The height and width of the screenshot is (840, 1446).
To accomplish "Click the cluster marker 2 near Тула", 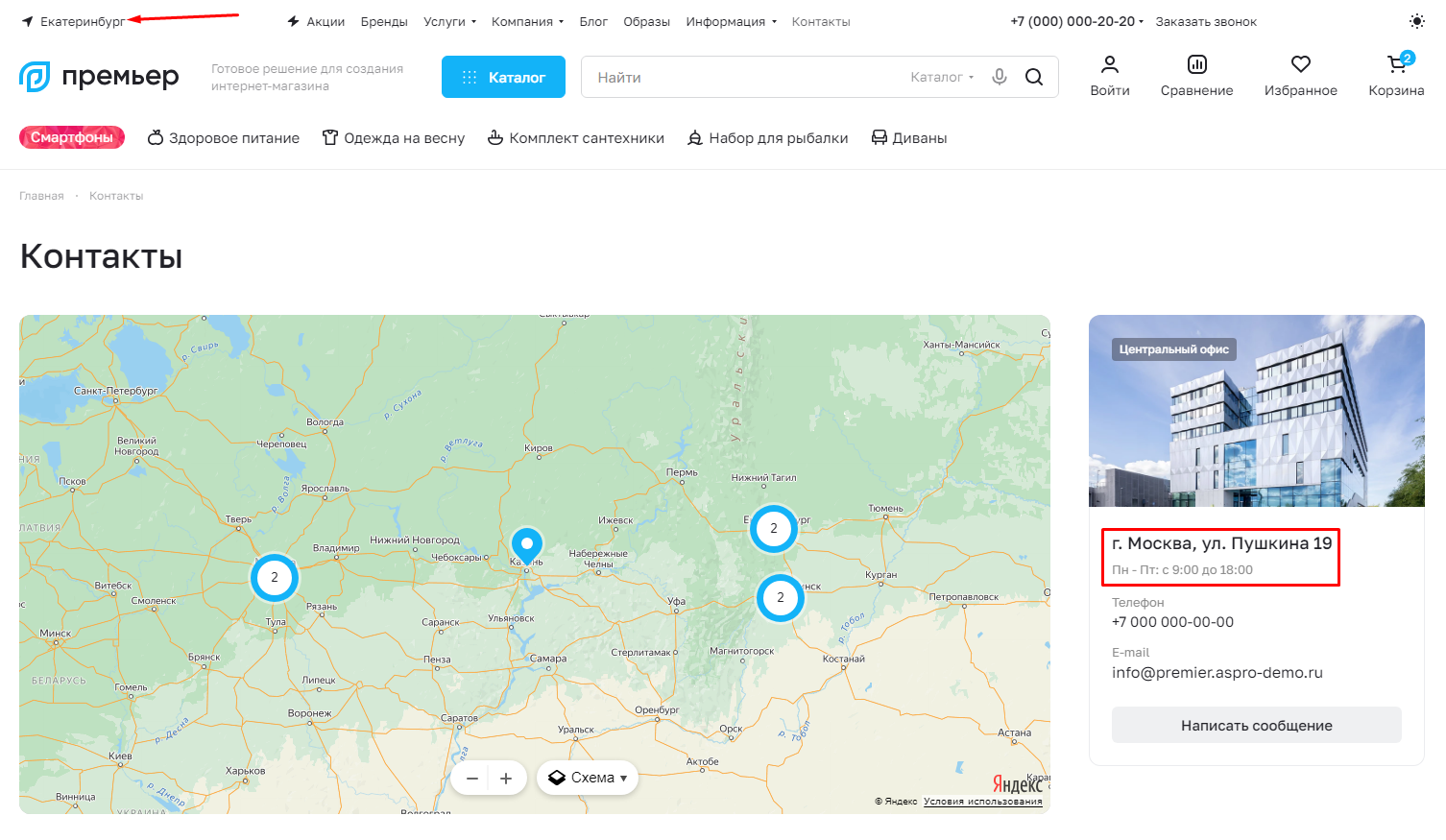I will (x=275, y=578).
